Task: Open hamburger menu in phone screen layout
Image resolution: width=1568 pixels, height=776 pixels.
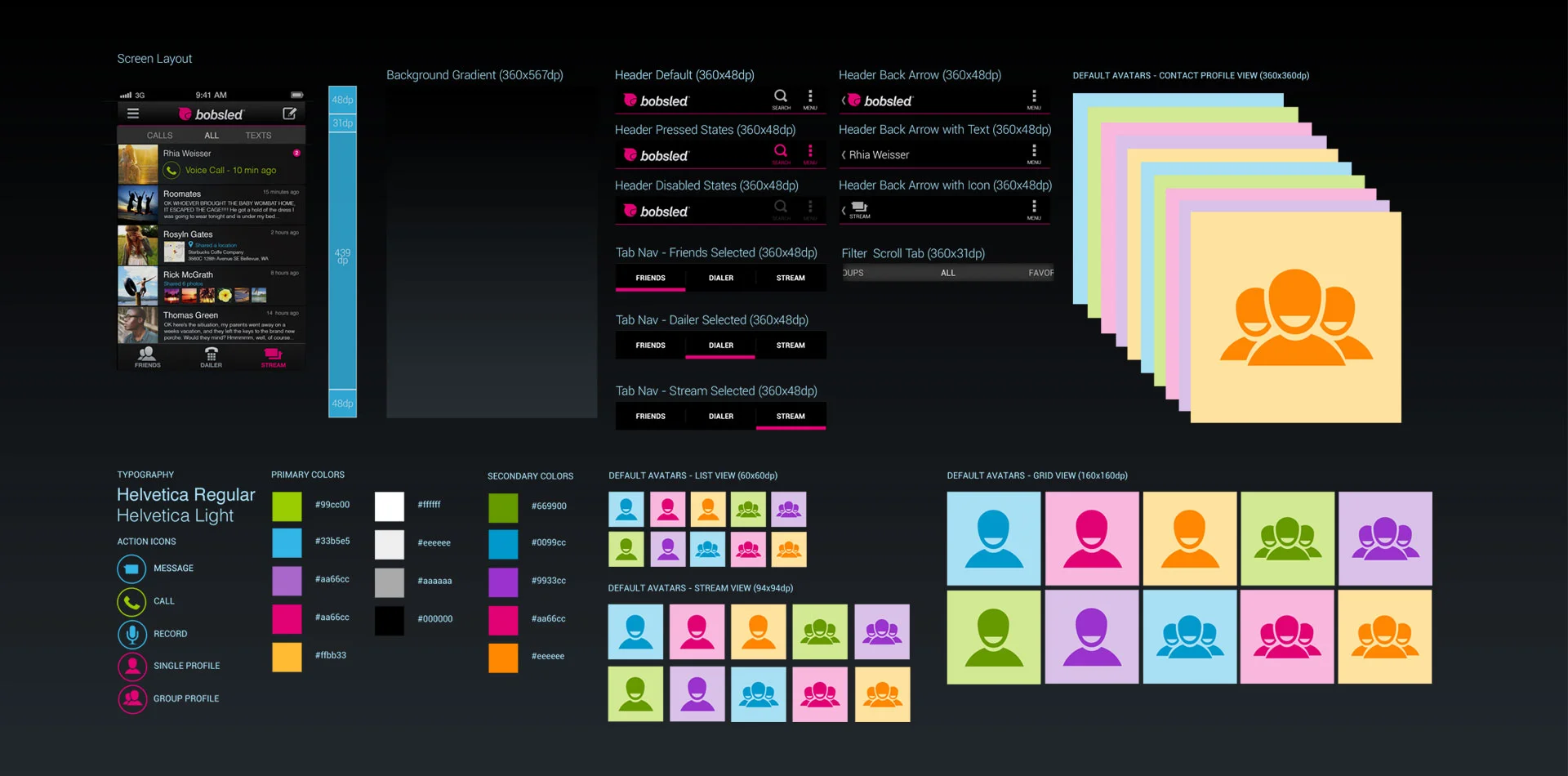Action: click(x=133, y=114)
